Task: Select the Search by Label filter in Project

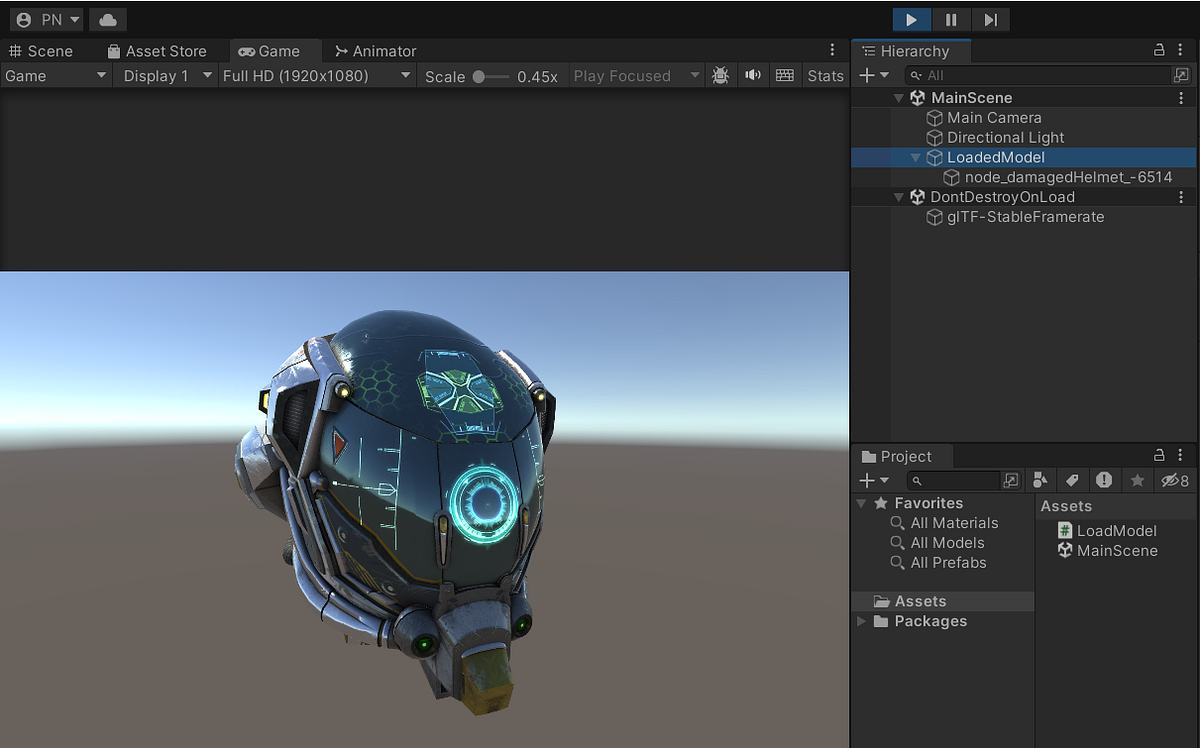Action: [x=1072, y=480]
